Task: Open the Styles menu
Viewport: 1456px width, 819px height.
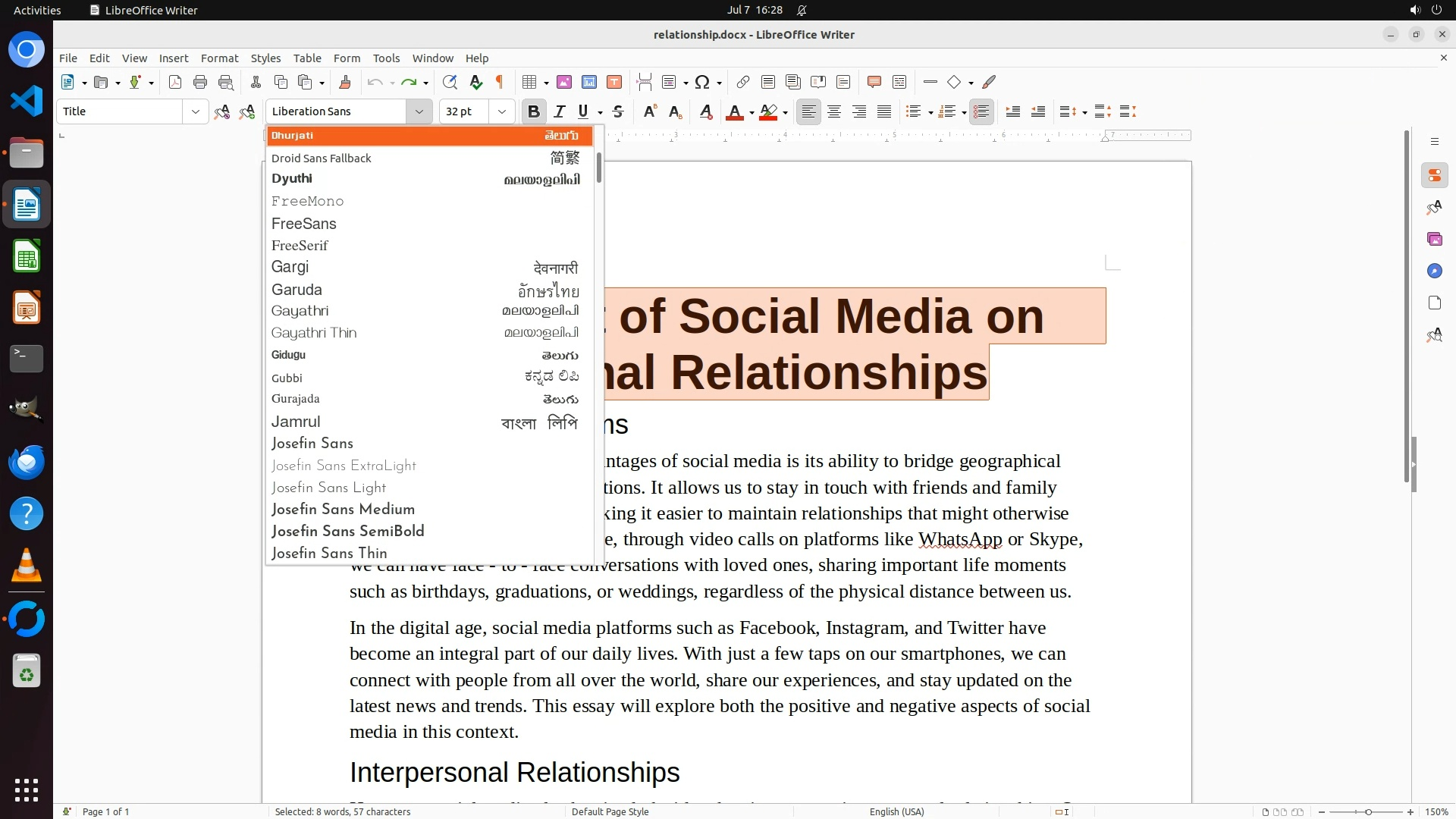Action: pyautogui.click(x=265, y=58)
